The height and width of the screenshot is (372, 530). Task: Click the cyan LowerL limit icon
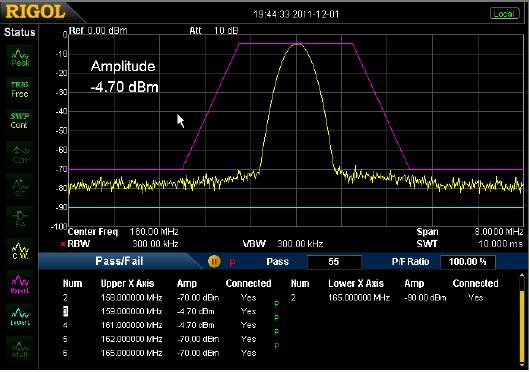pyautogui.click(x=20, y=316)
